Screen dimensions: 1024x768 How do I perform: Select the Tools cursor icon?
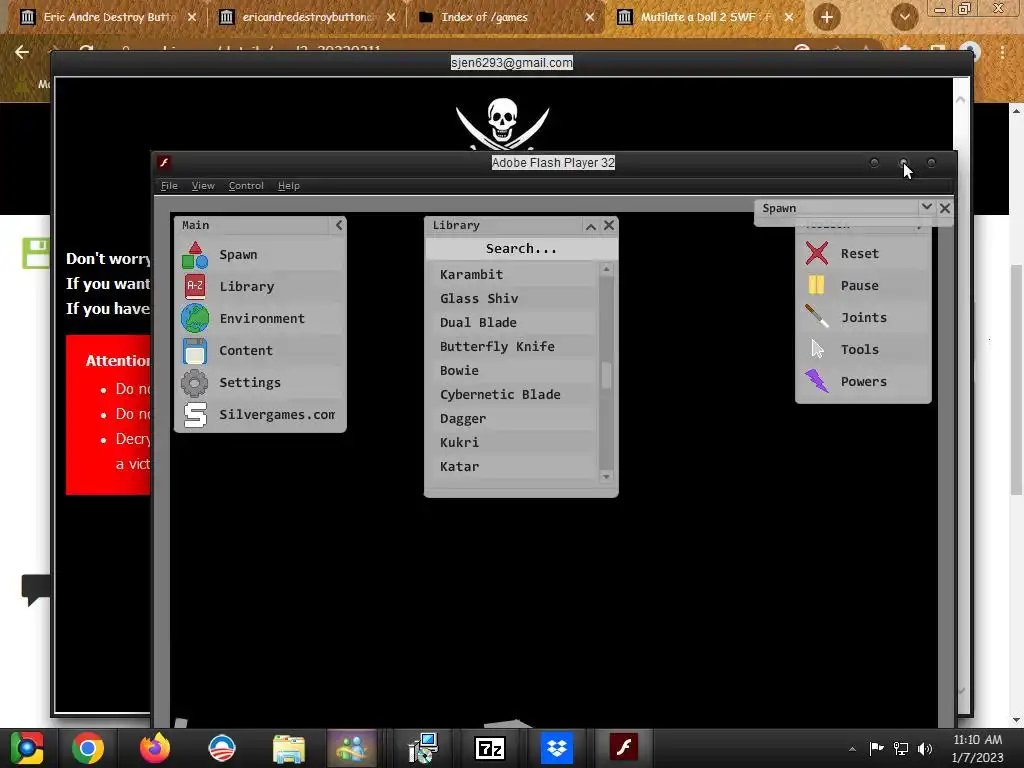(817, 349)
